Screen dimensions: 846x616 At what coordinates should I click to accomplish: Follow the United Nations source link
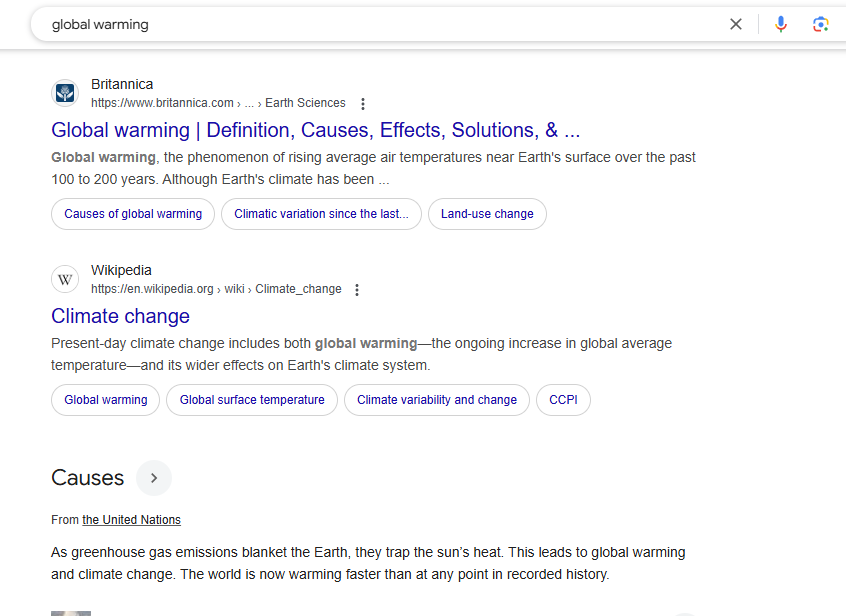coord(131,520)
